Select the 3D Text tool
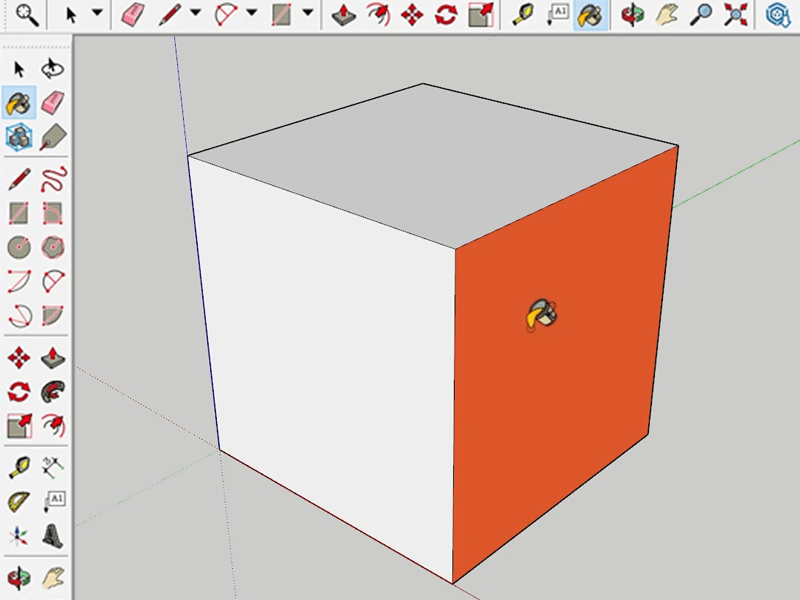Image resolution: width=800 pixels, height=600 pixels. coord(53,536)
